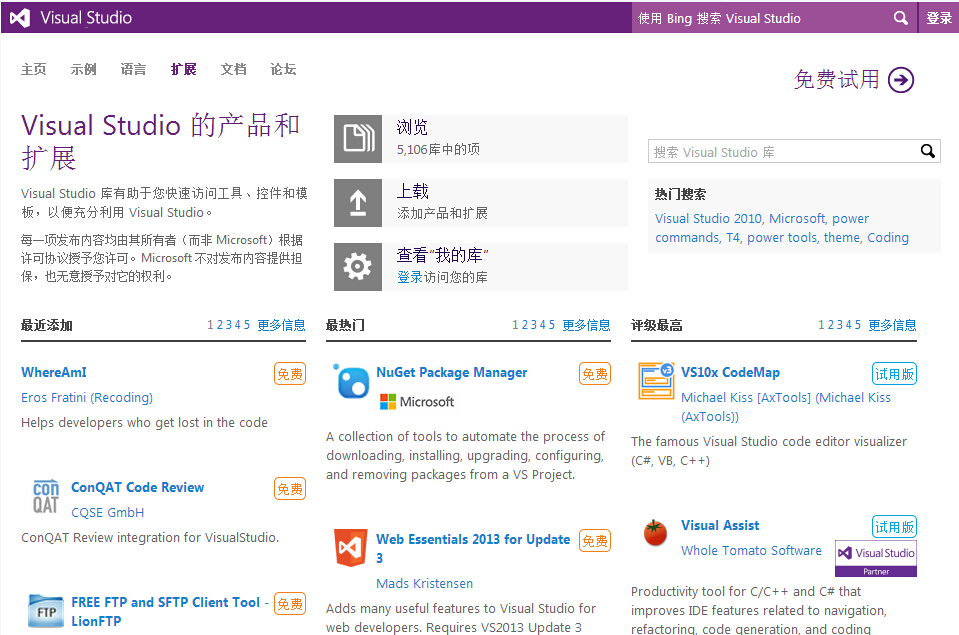Click the Microsoft logo under NuGet
959x635 pixels.
(x=417, y=402)
